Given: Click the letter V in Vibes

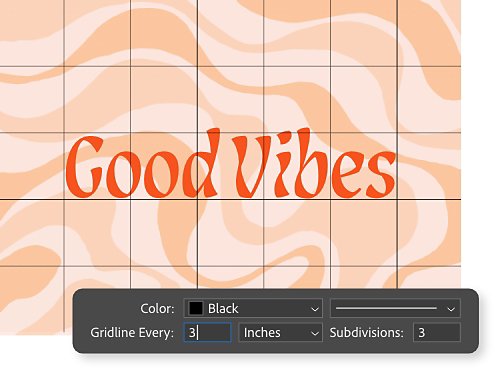Looking at the screenshot, I should coord(252,166).
